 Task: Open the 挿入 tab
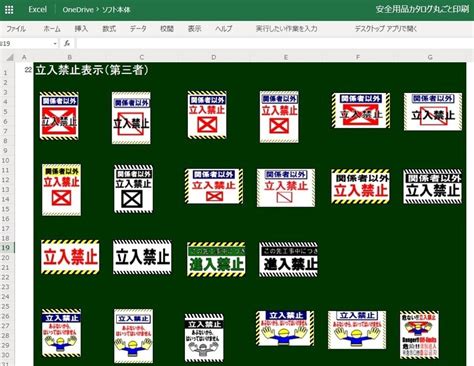[81, 29]
